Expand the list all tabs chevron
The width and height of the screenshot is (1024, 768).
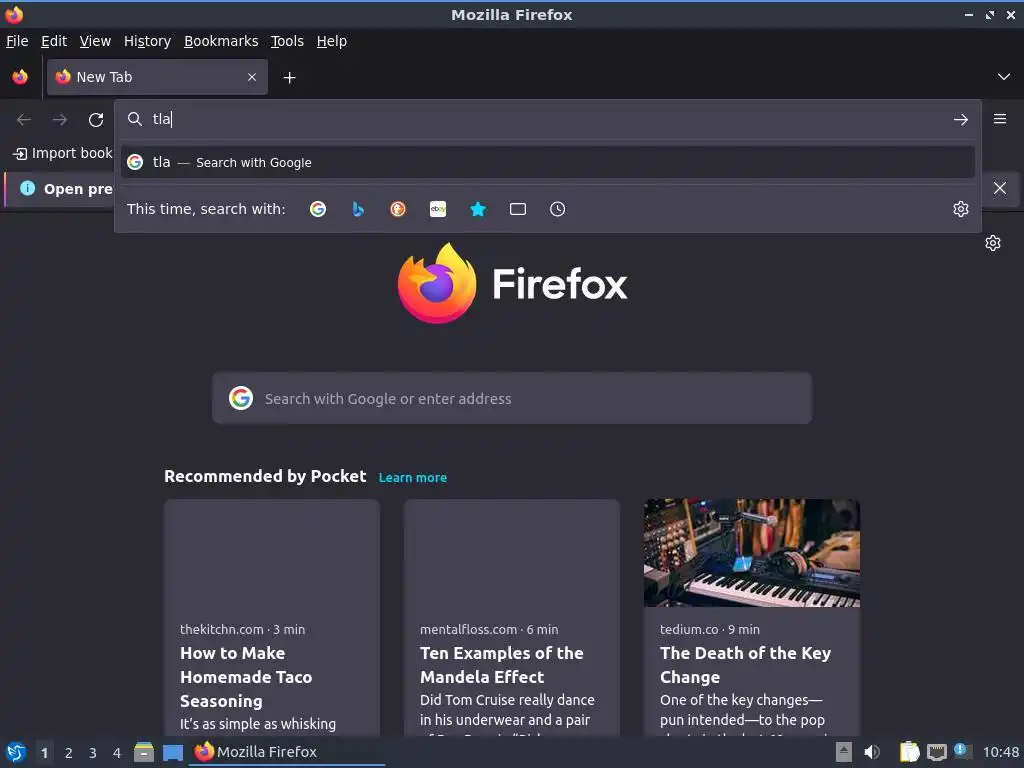click(1004, 77)
